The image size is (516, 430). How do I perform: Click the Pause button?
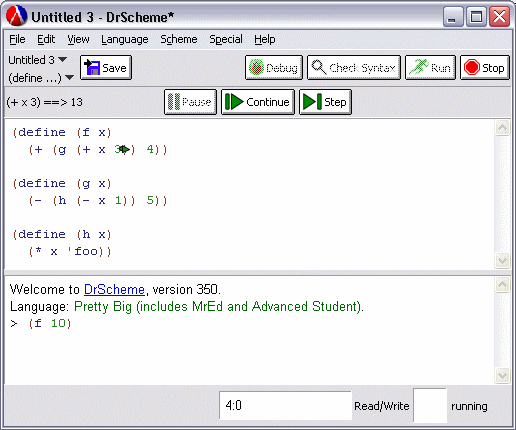tap(190, 102)
